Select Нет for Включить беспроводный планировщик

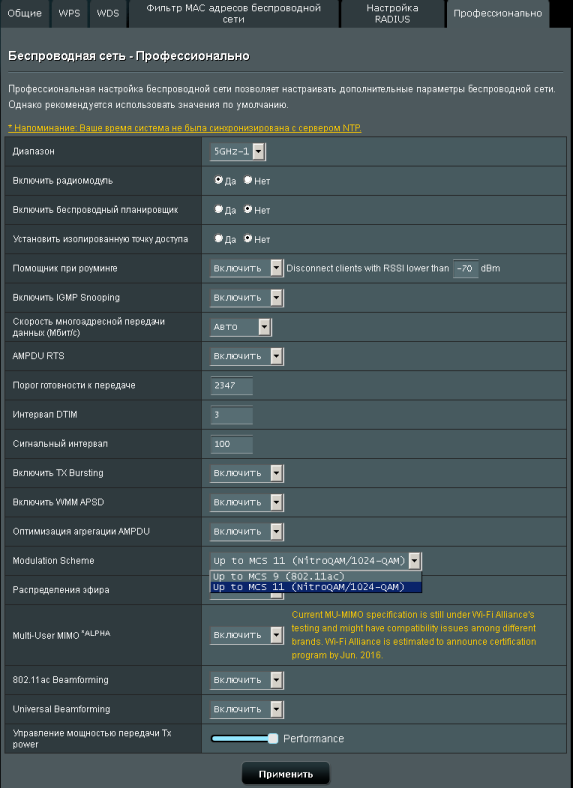pos(248,209)
